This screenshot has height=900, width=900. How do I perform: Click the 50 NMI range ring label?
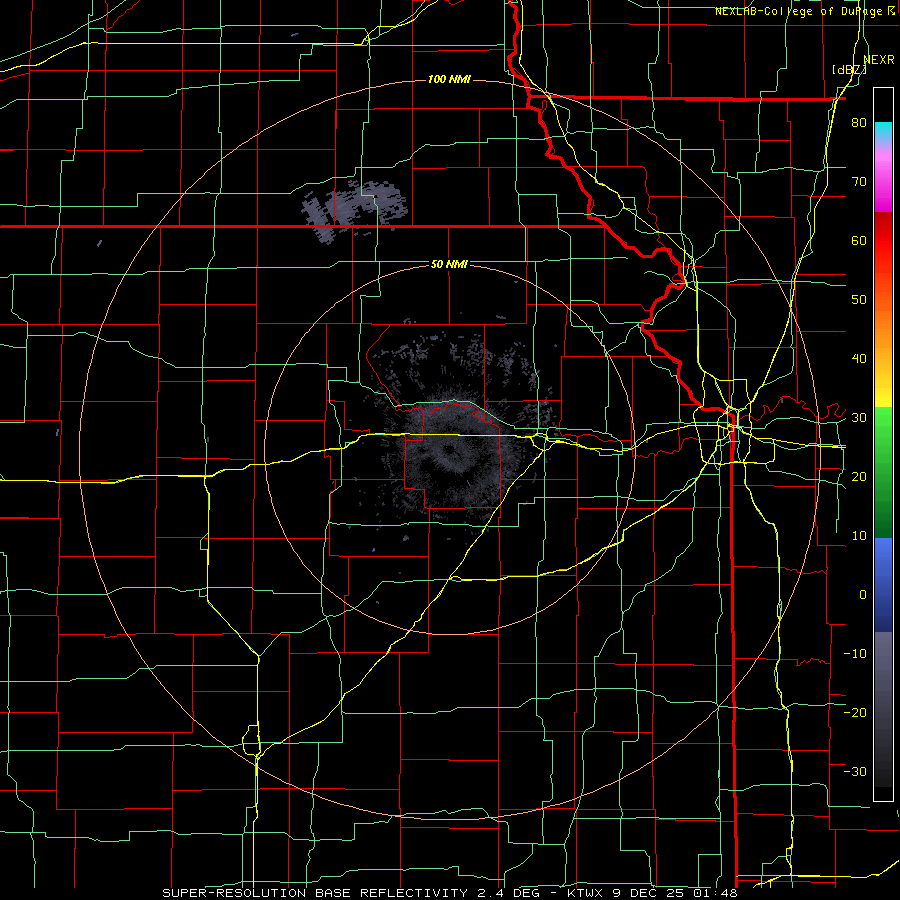click(x=449, y=265)
